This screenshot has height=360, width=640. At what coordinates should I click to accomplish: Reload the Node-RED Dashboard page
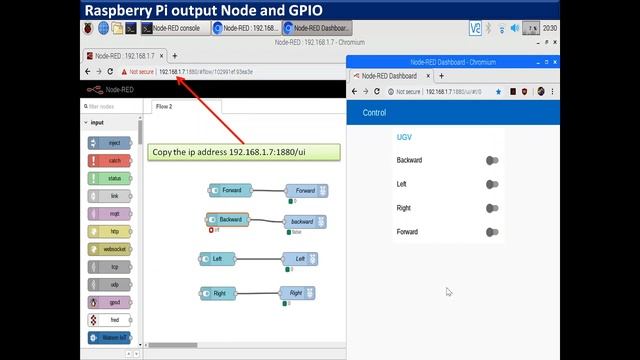pos(377,91)
